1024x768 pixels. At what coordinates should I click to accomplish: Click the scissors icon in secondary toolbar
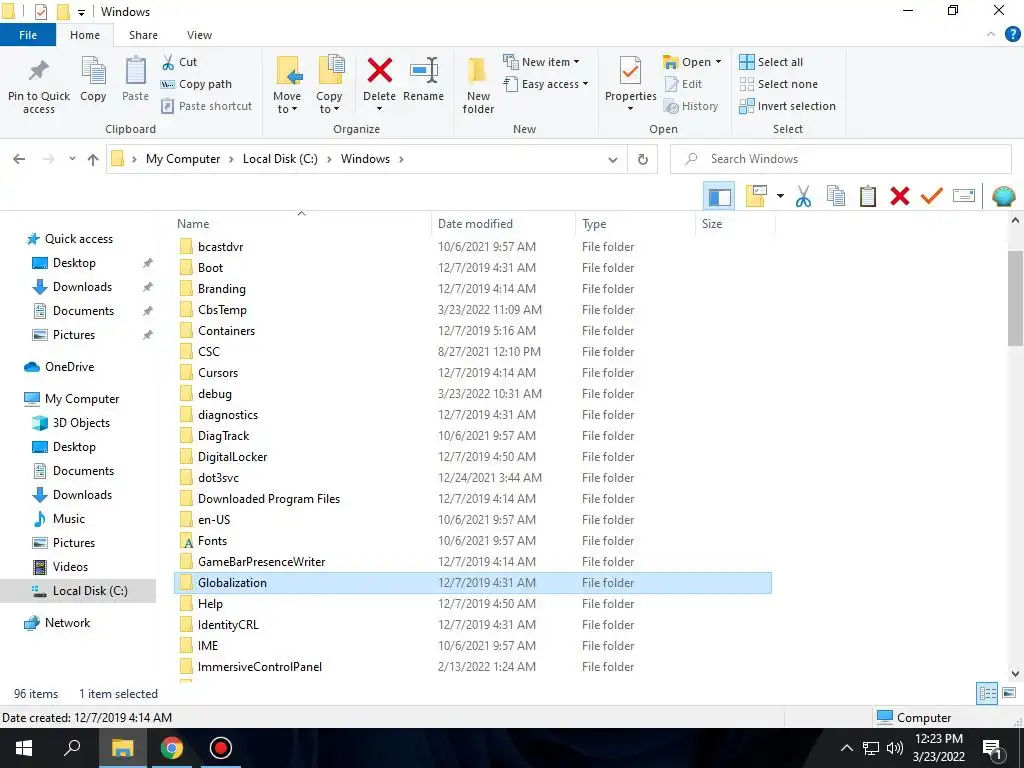[803, 196]
